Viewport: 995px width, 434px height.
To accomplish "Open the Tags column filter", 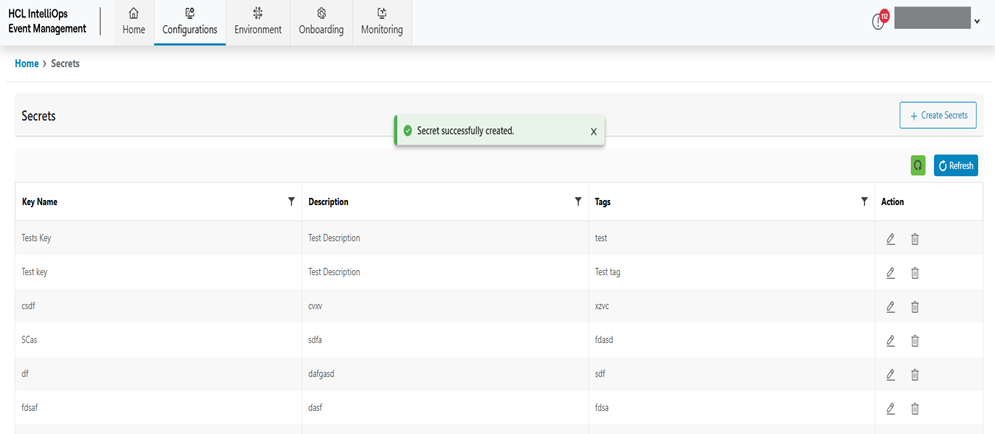I will 864,201.
